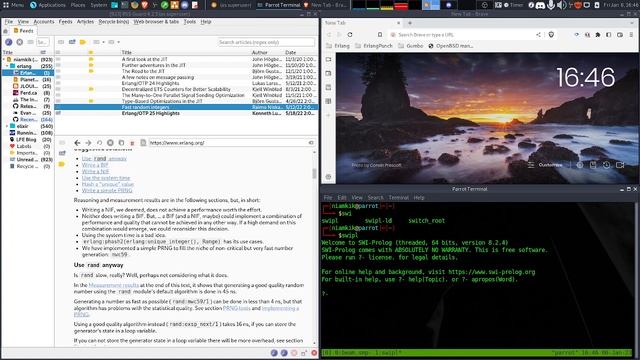Image resolution: width=640 pixels, height=360 pixels.
Task: Toggle Brave sidebar panel icon in toolbar
Action: [609, 35]
